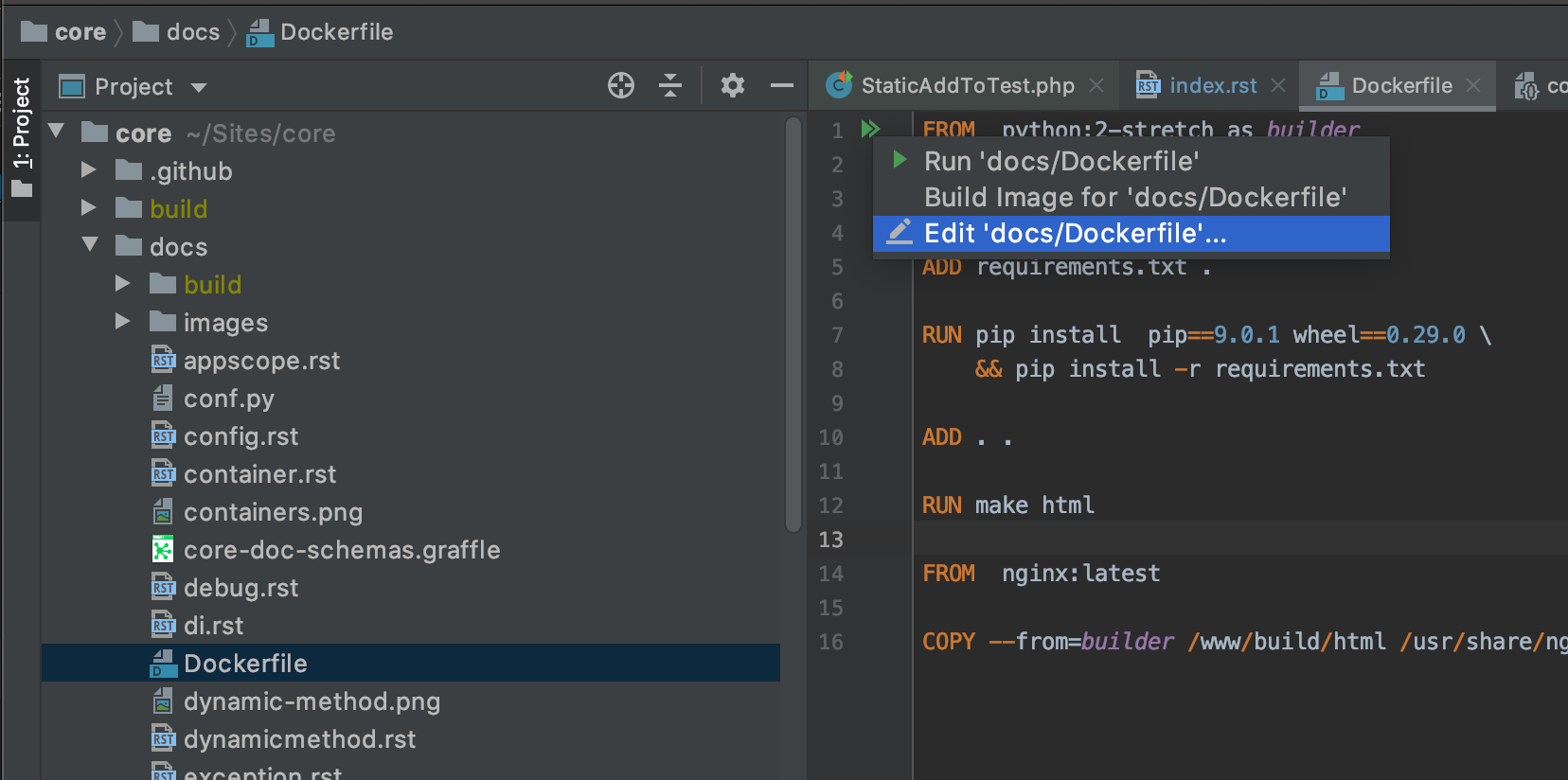Select conf.py in the project tree
This screenshot has height=780, width=1568.
click(228, 399)
